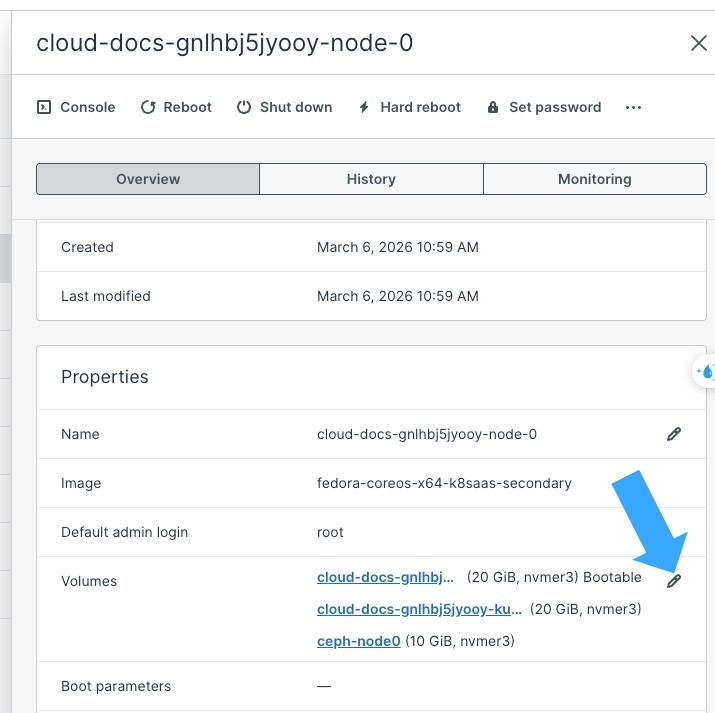The image size is (715, 713).
Task: Open the more actions ellipsis menu
Action: click(x=633, y=107)
